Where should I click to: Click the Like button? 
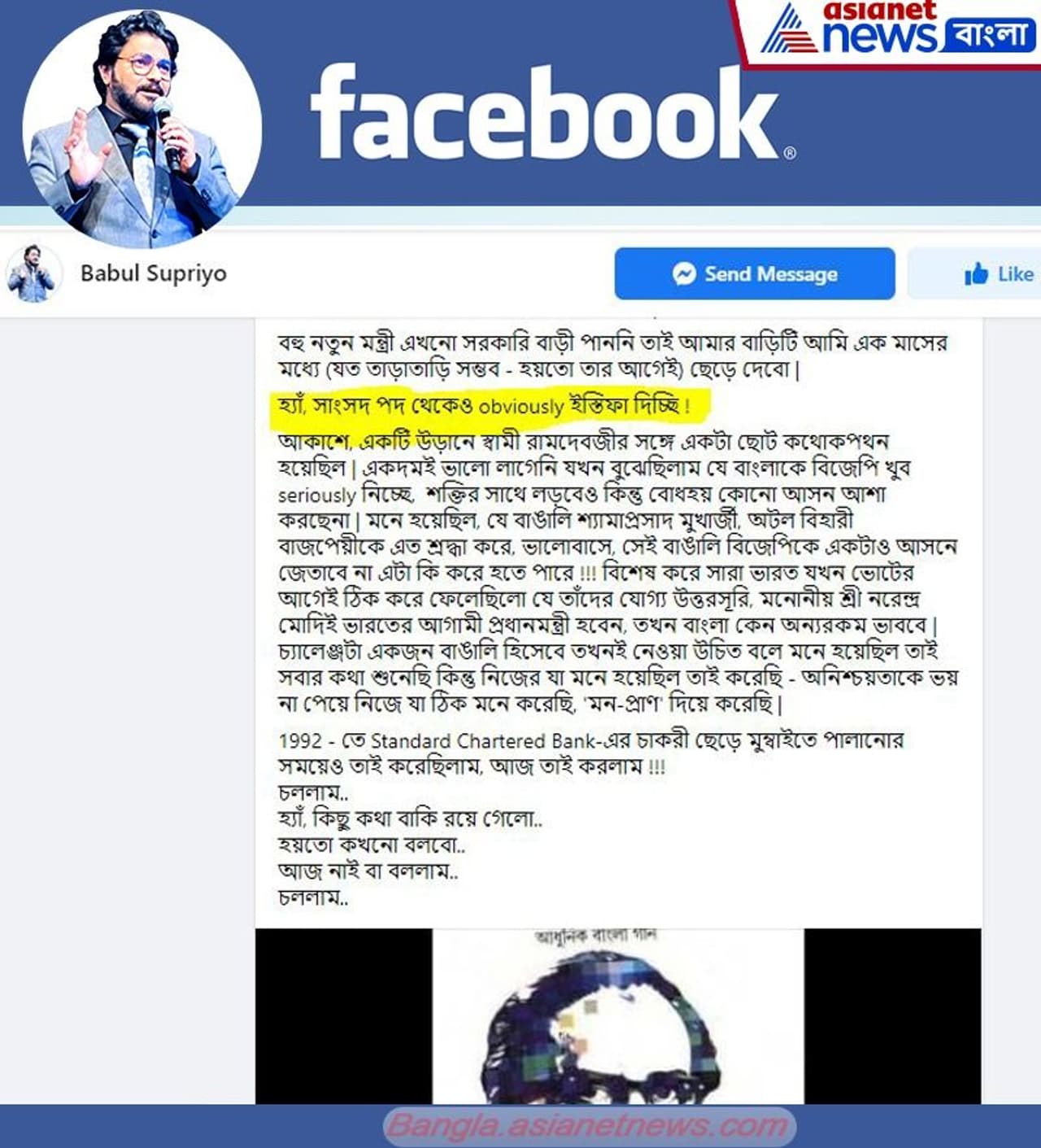(x=975, y=274)
